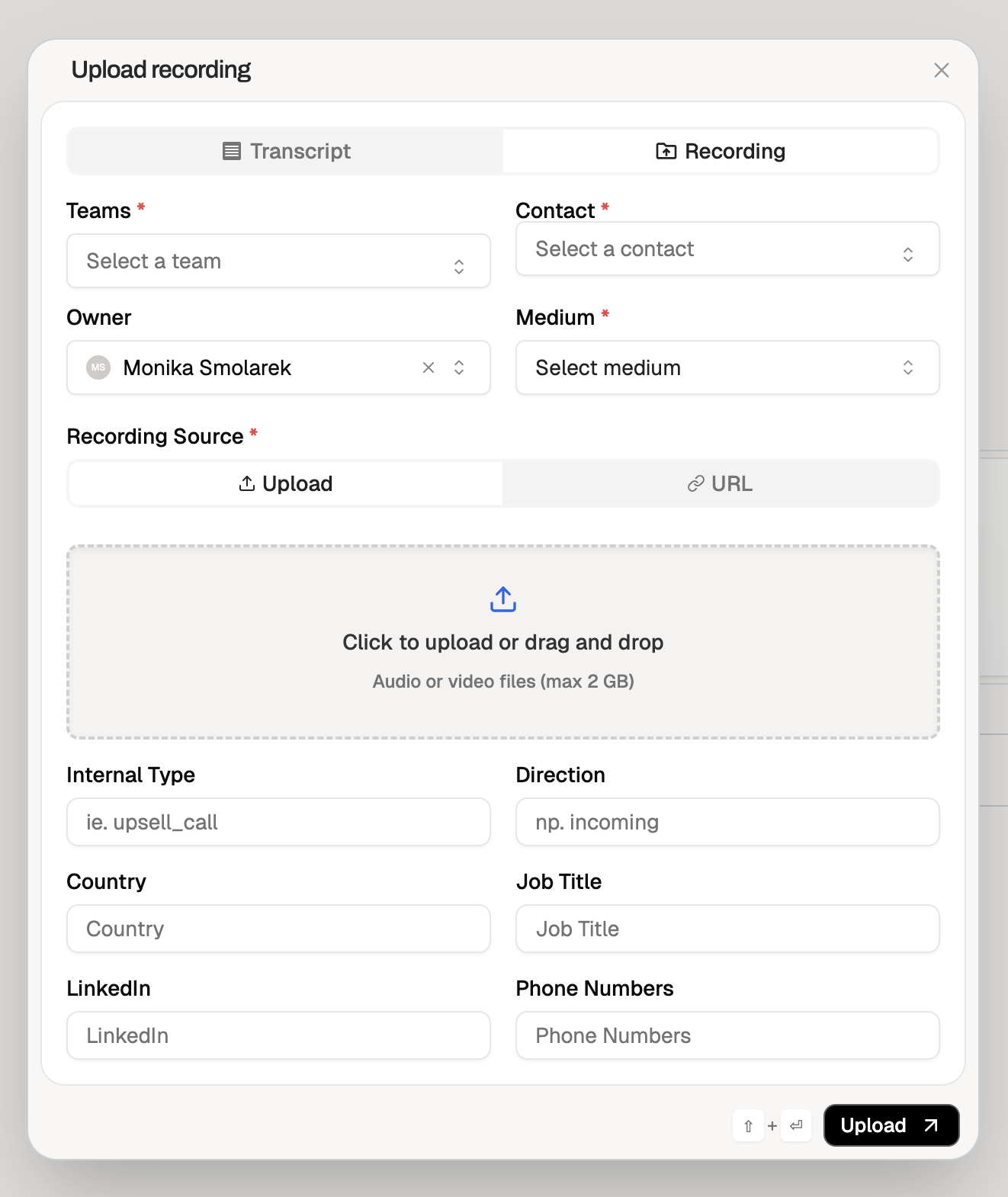Click the Recording tab icon
The width and height of the screenshot is (1008, 1197).
pos(665,151)
